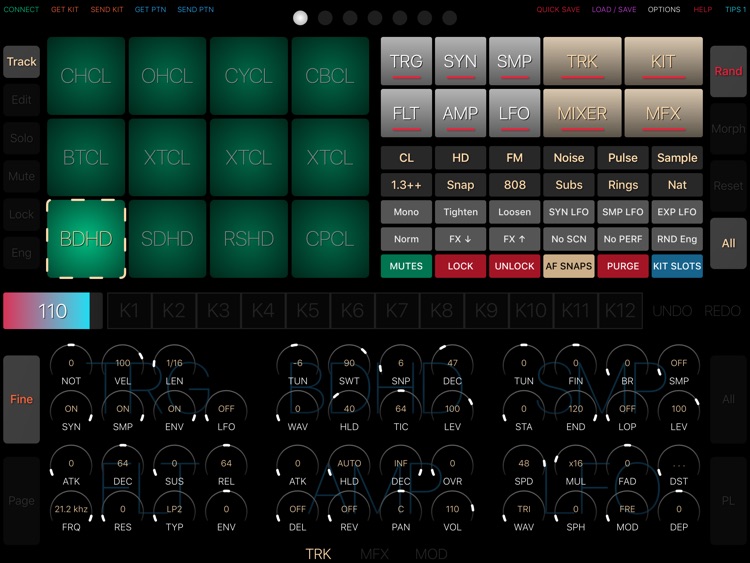Change the SMP sample slot OFF
Screen dimensions: 750x563
[x=679, y=364]
